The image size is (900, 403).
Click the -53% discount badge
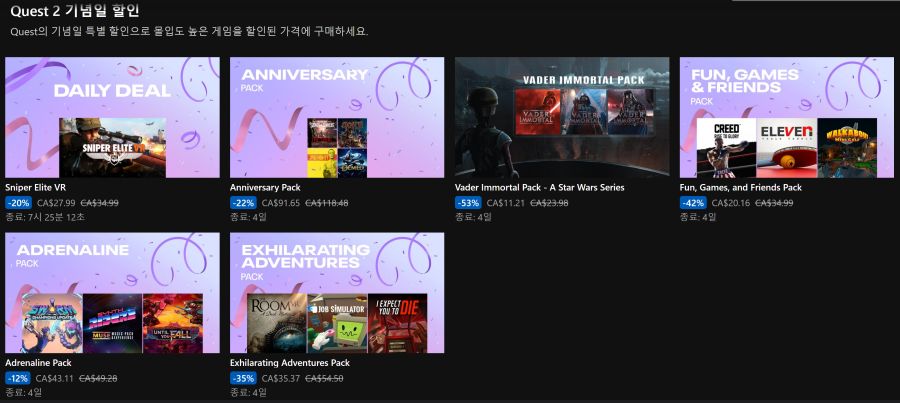(x=468, y=203)
